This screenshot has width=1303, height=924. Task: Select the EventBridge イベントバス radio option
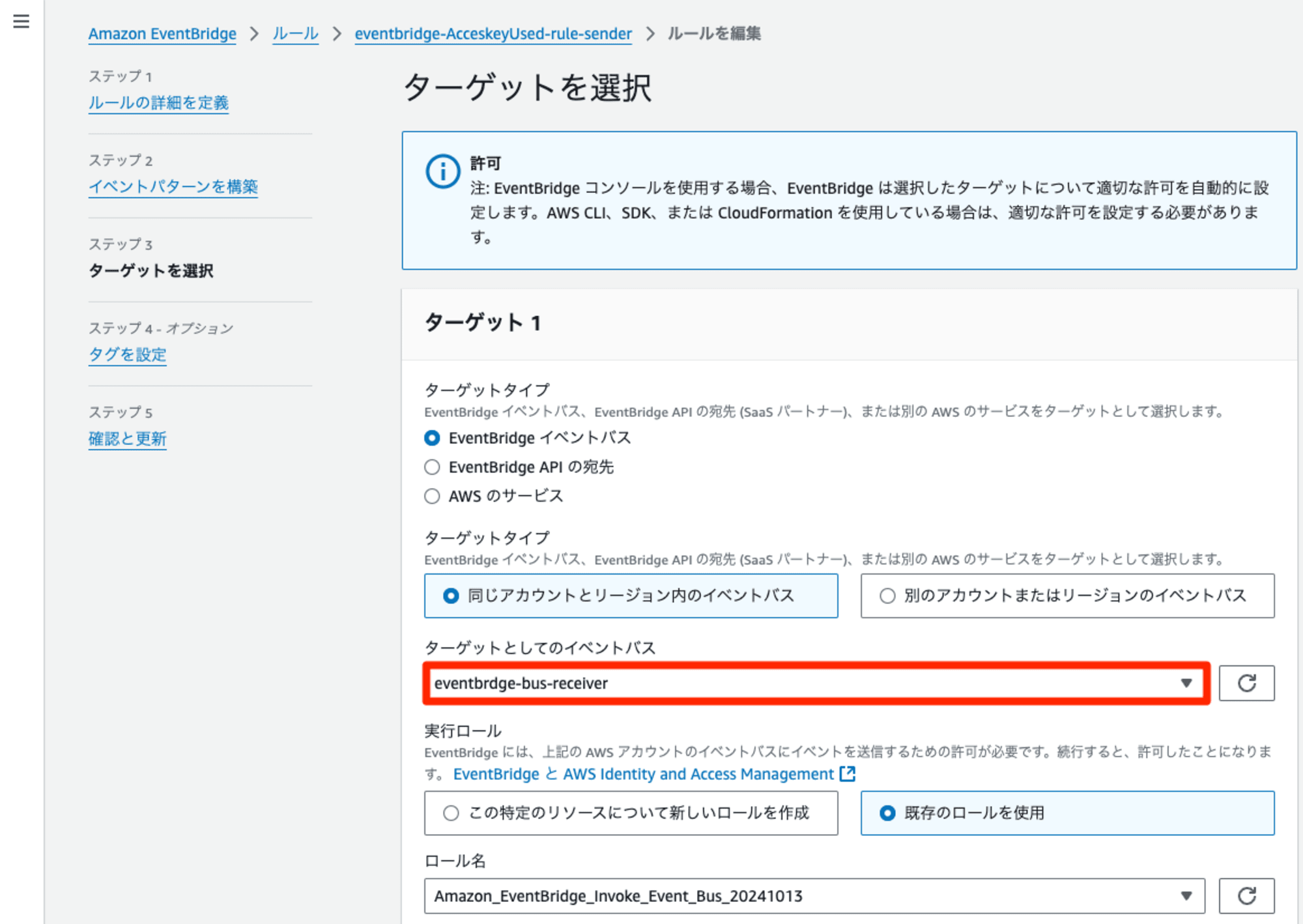point(432,438)
